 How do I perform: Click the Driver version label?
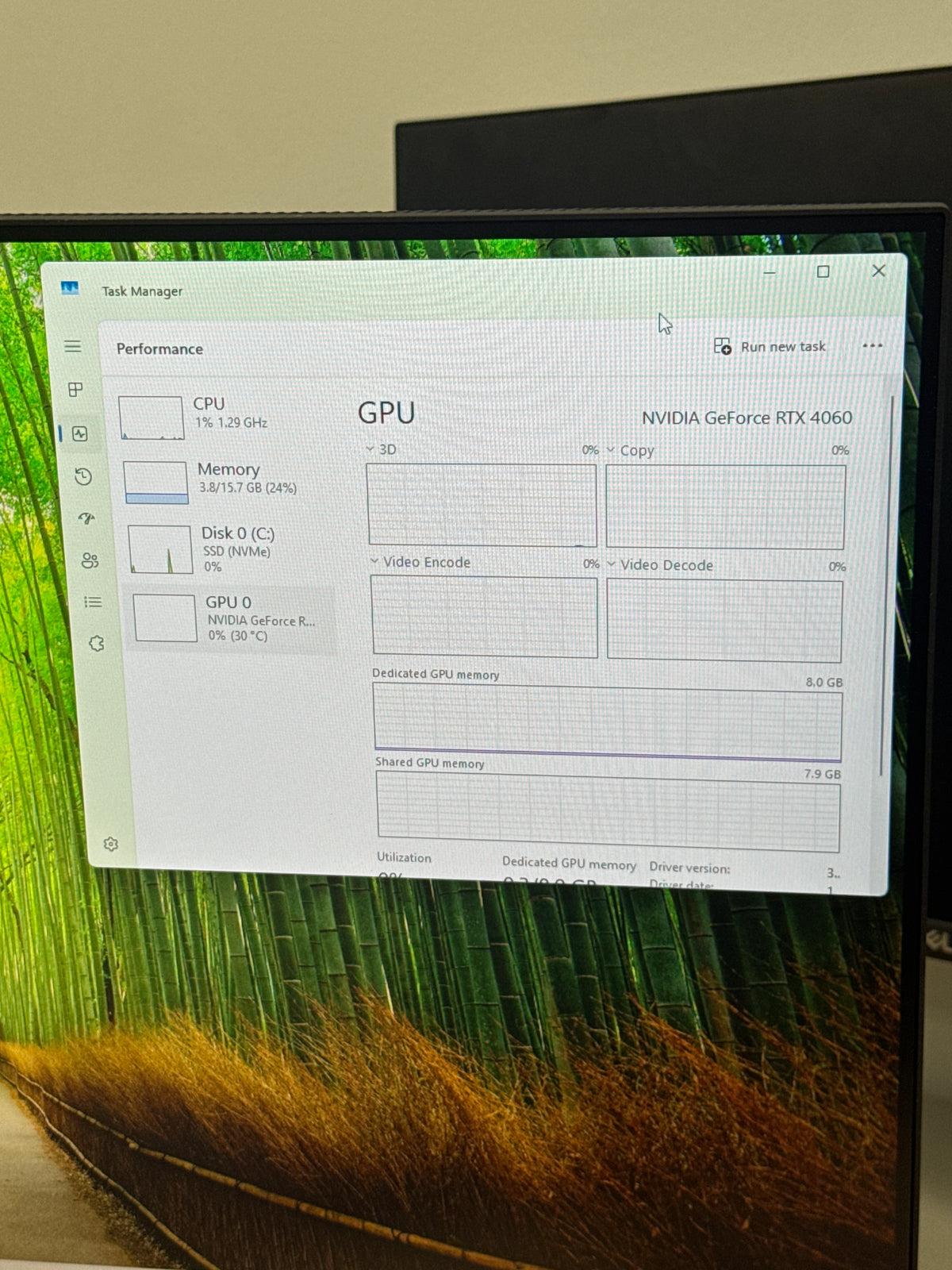pyautogui.click(x=689, y=868)
